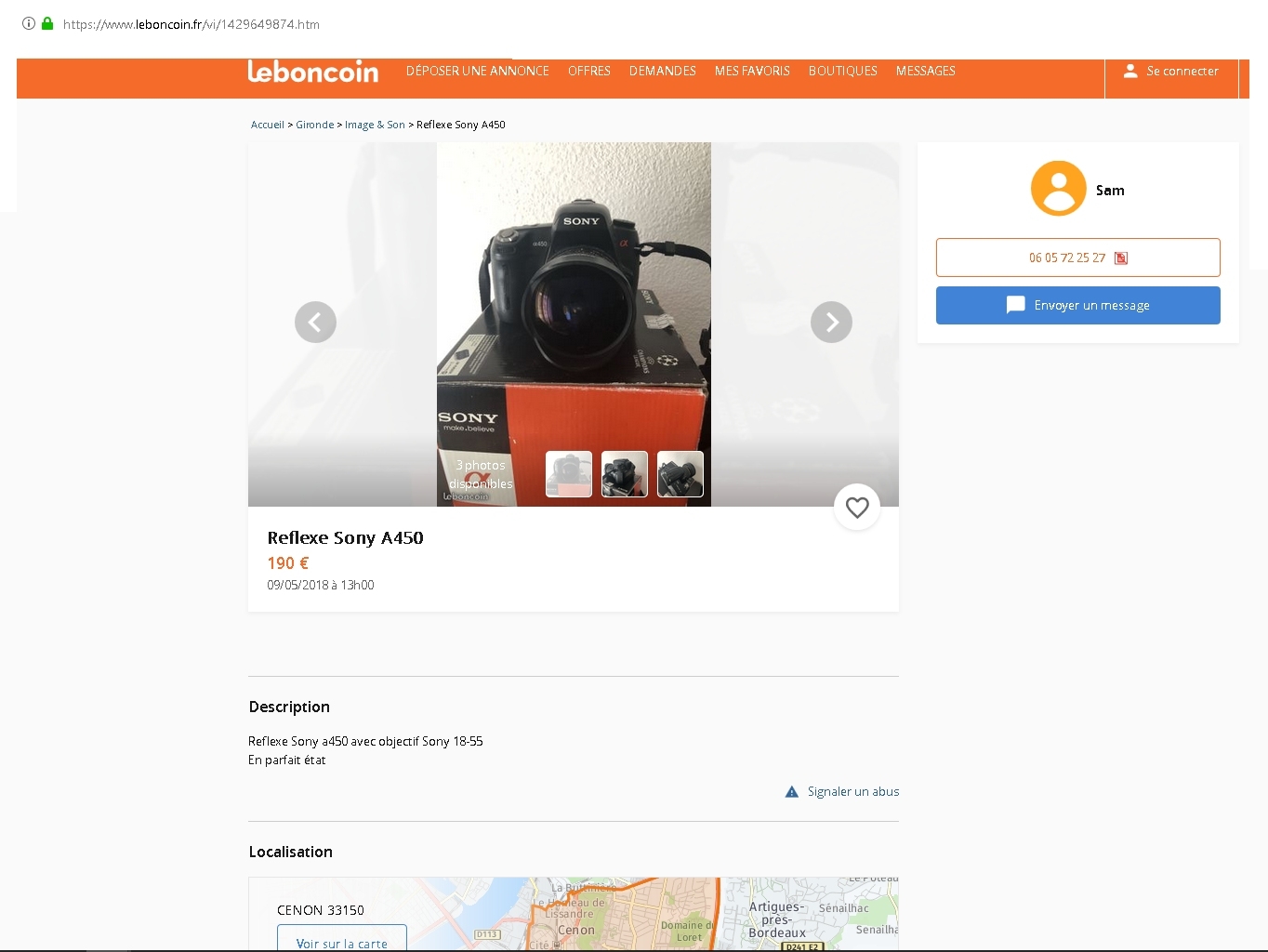Click the user icon beside Se connecter
This screenshot has height=952, width=1268.
coord(1130,71)
